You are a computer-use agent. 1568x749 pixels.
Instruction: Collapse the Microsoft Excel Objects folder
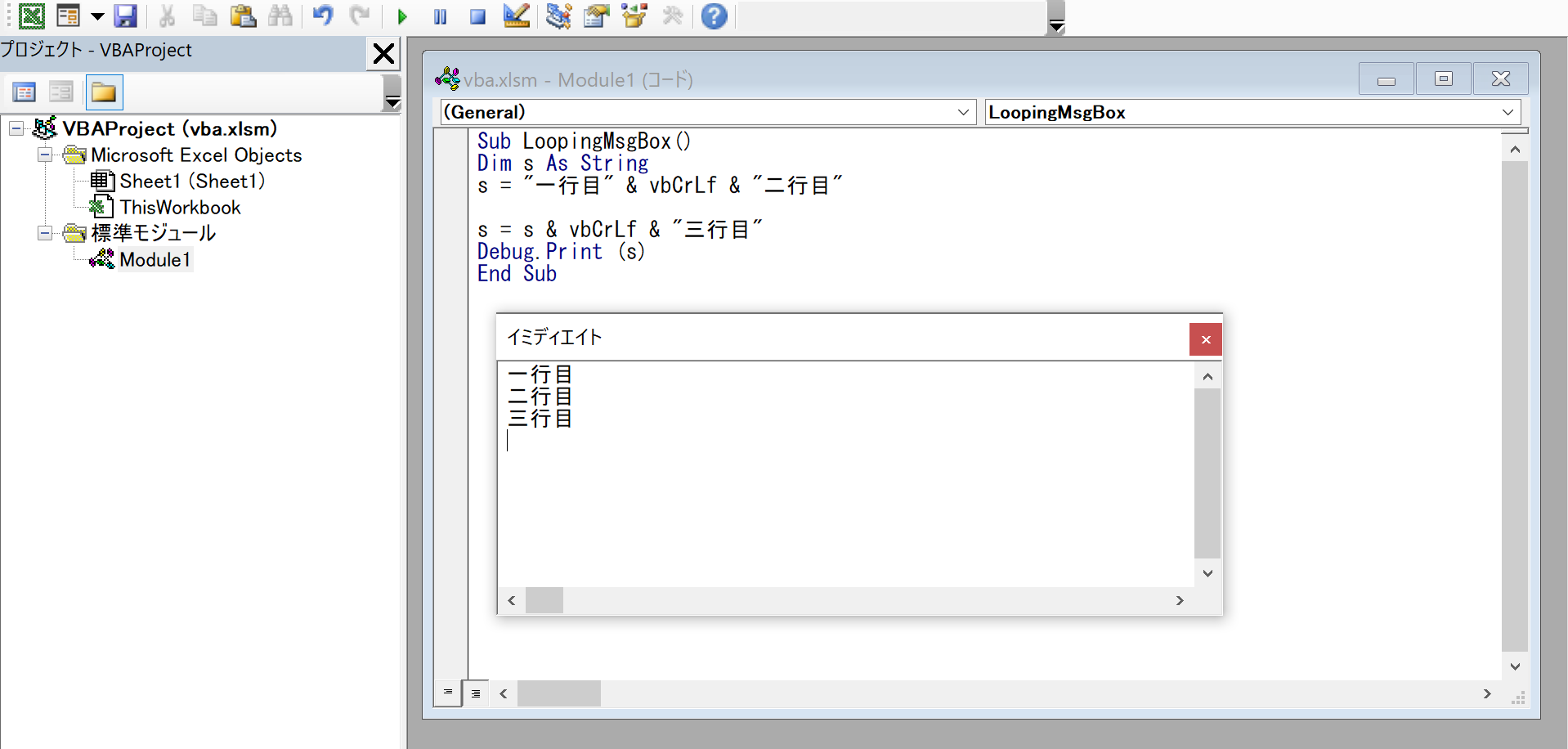(44, 155)
